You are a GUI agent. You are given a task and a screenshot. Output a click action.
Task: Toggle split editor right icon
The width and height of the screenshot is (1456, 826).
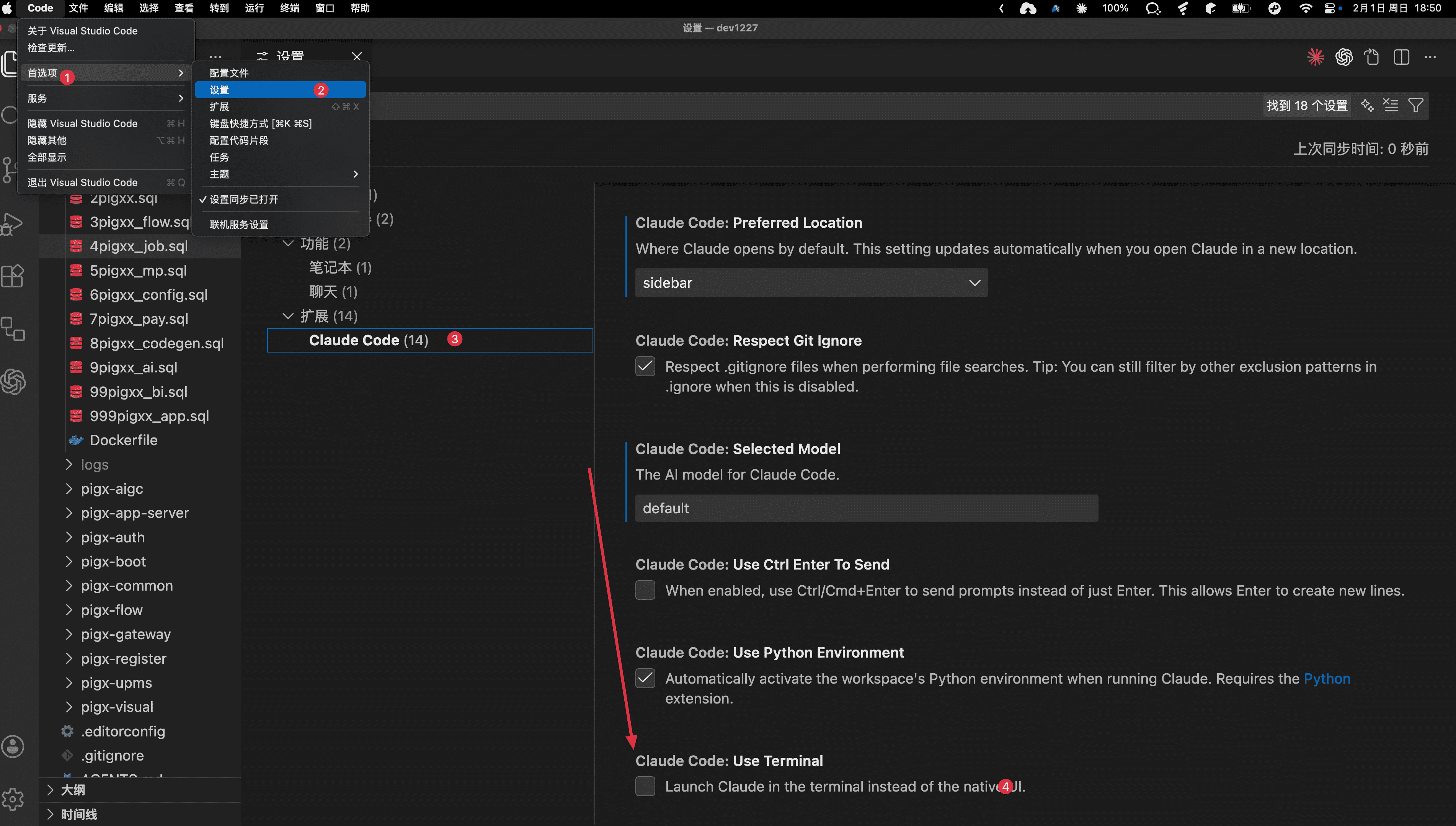[1401, 57]
